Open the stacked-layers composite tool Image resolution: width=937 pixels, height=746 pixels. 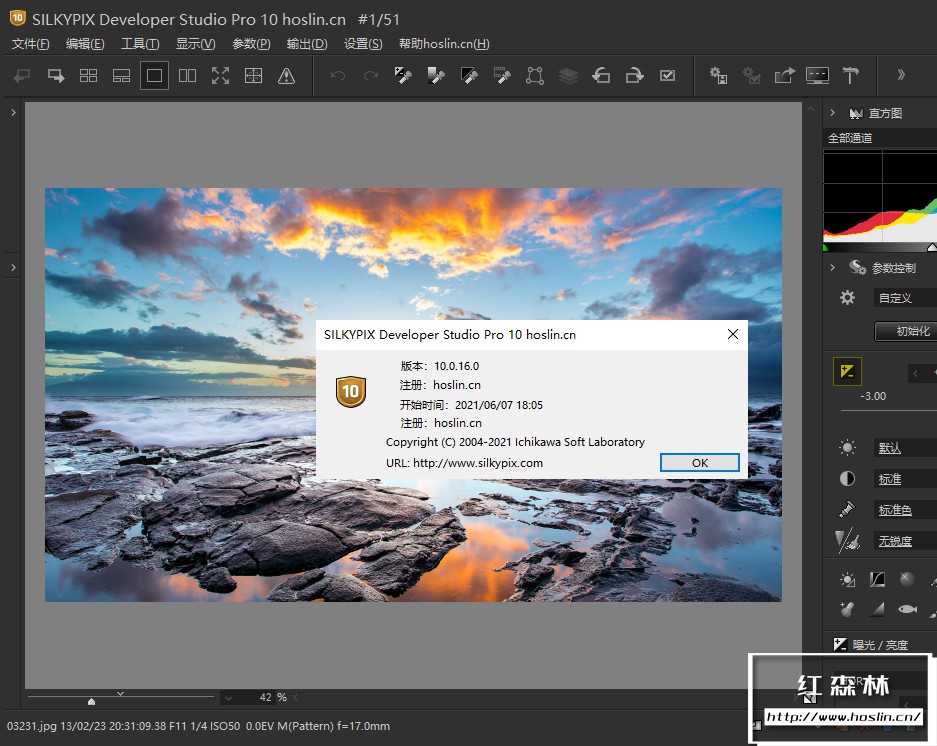pyautogui.click(x=568, y=76)
